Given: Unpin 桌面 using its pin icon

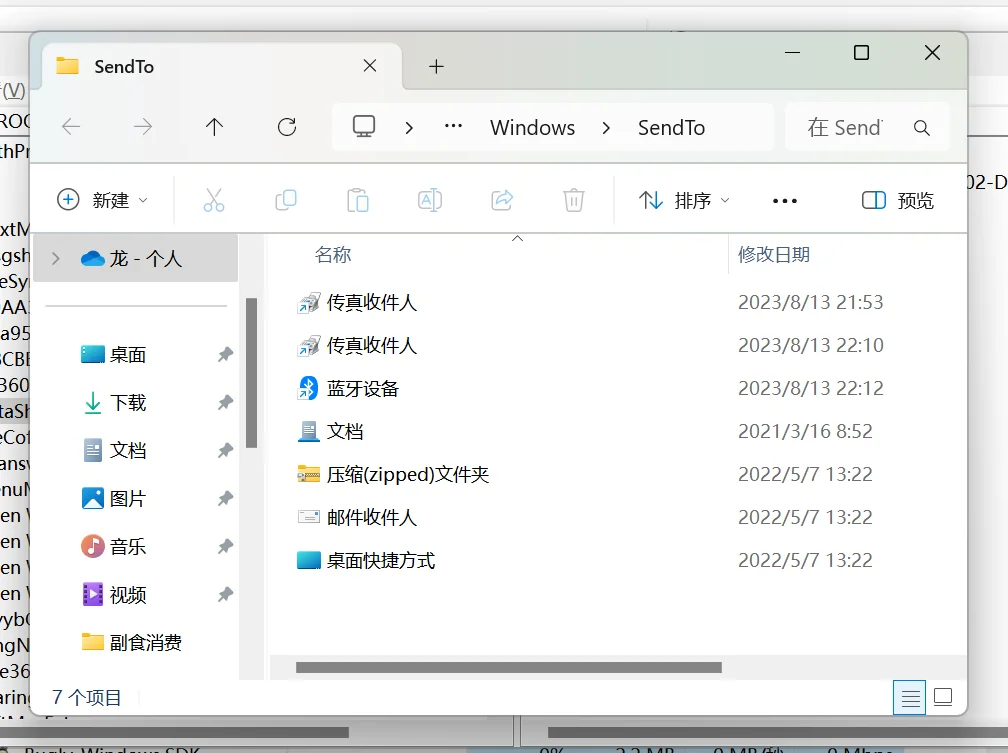Looking at the screenshot, I should [225, 354].
